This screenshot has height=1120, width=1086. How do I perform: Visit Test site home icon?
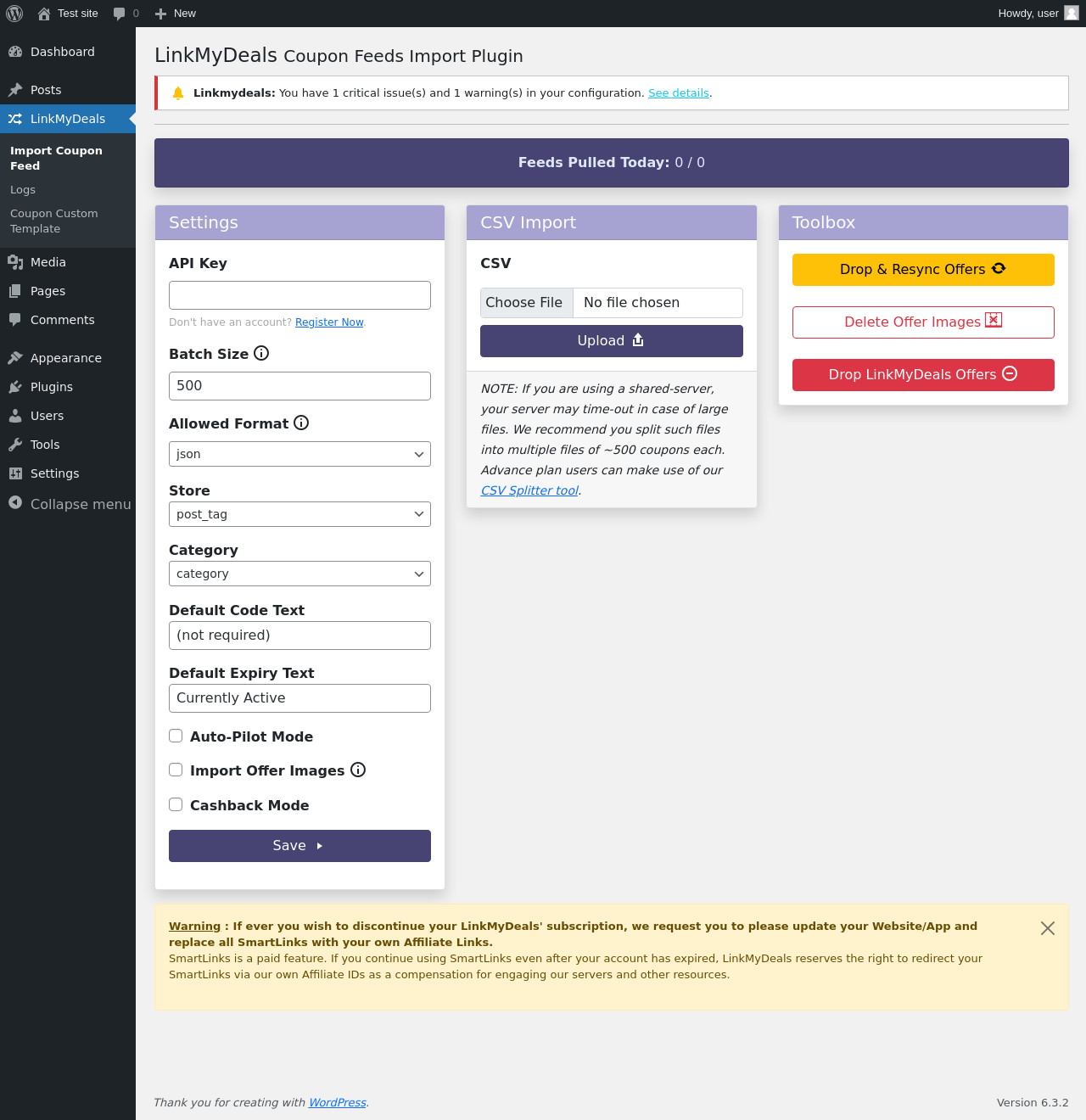pos(44,14)
